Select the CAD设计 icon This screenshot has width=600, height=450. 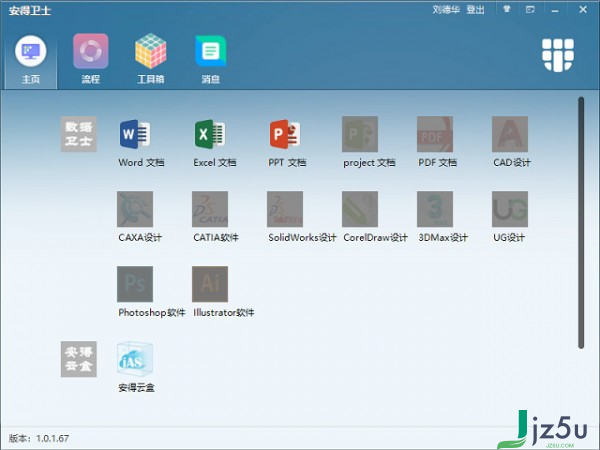(510, 134)
